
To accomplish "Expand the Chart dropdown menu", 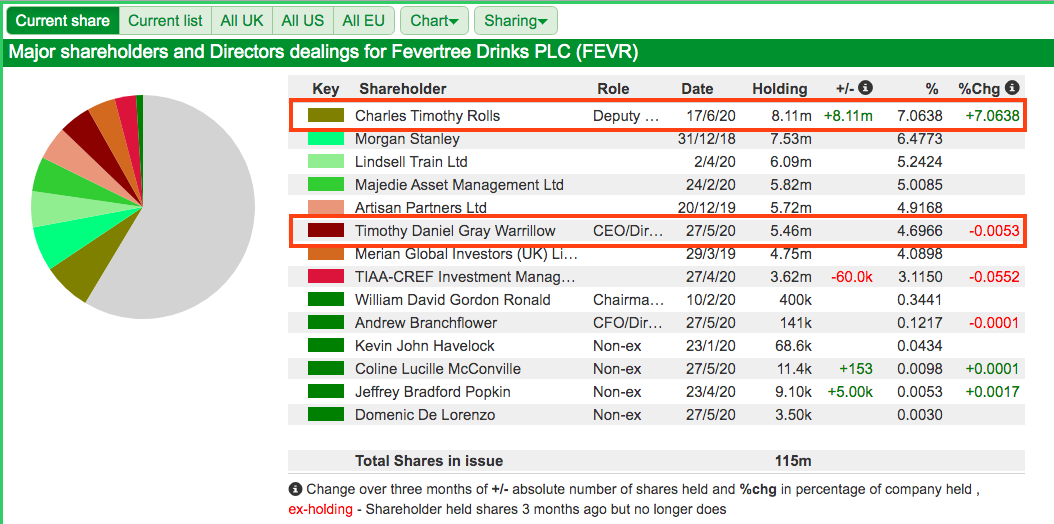I will [434, 21].
